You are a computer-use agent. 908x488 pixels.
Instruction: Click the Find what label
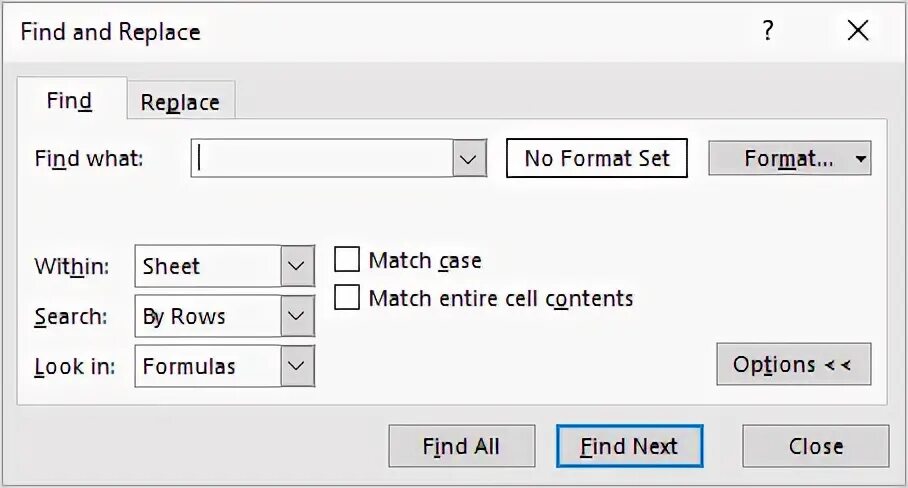click(89, 158)
